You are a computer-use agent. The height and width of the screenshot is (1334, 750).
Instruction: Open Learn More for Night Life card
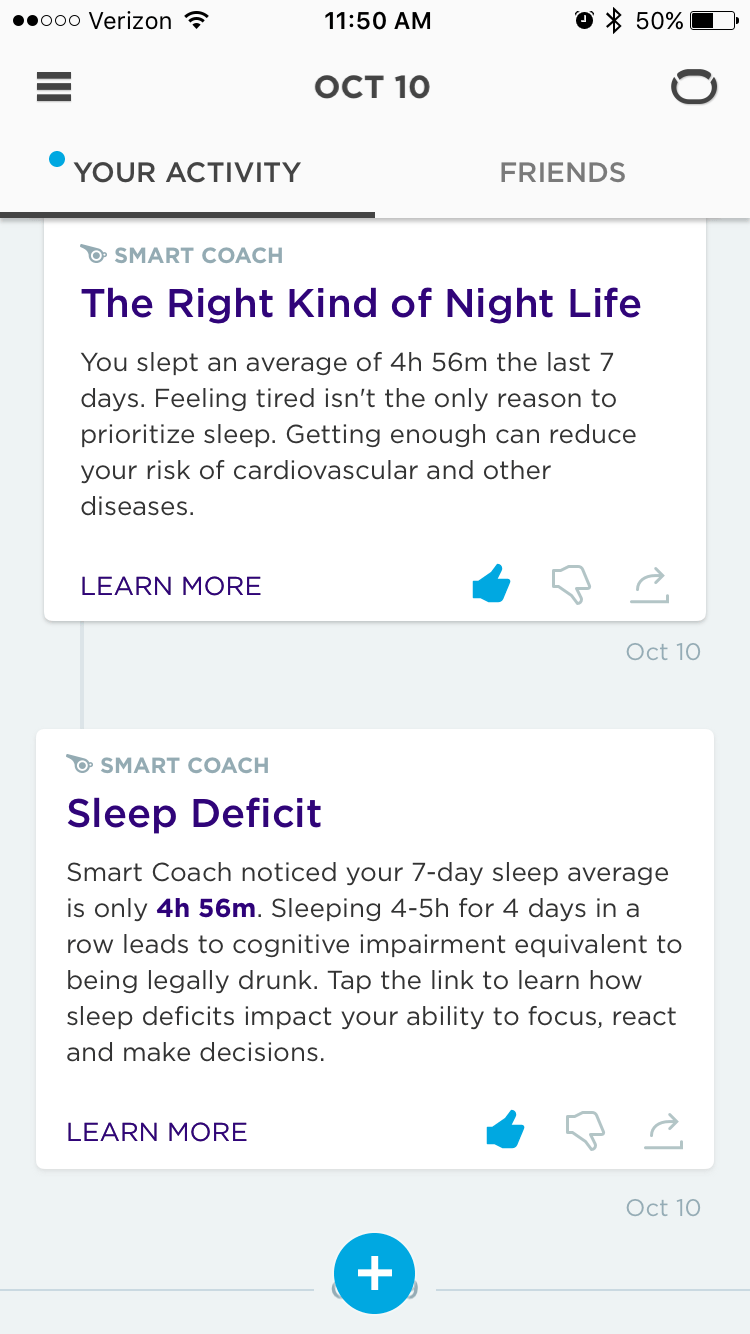pyautogui.click(x=171, y=586)
